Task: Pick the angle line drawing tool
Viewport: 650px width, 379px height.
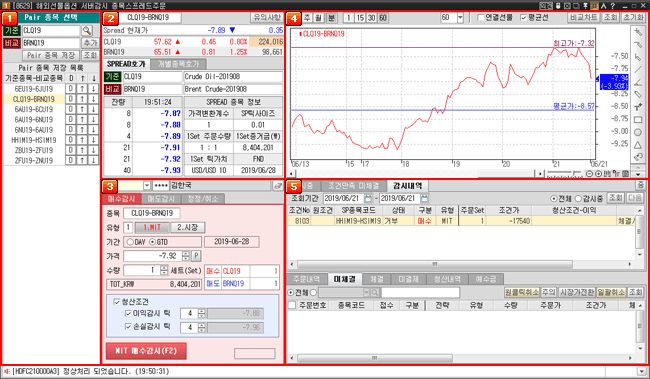Action: click(638, 82)
